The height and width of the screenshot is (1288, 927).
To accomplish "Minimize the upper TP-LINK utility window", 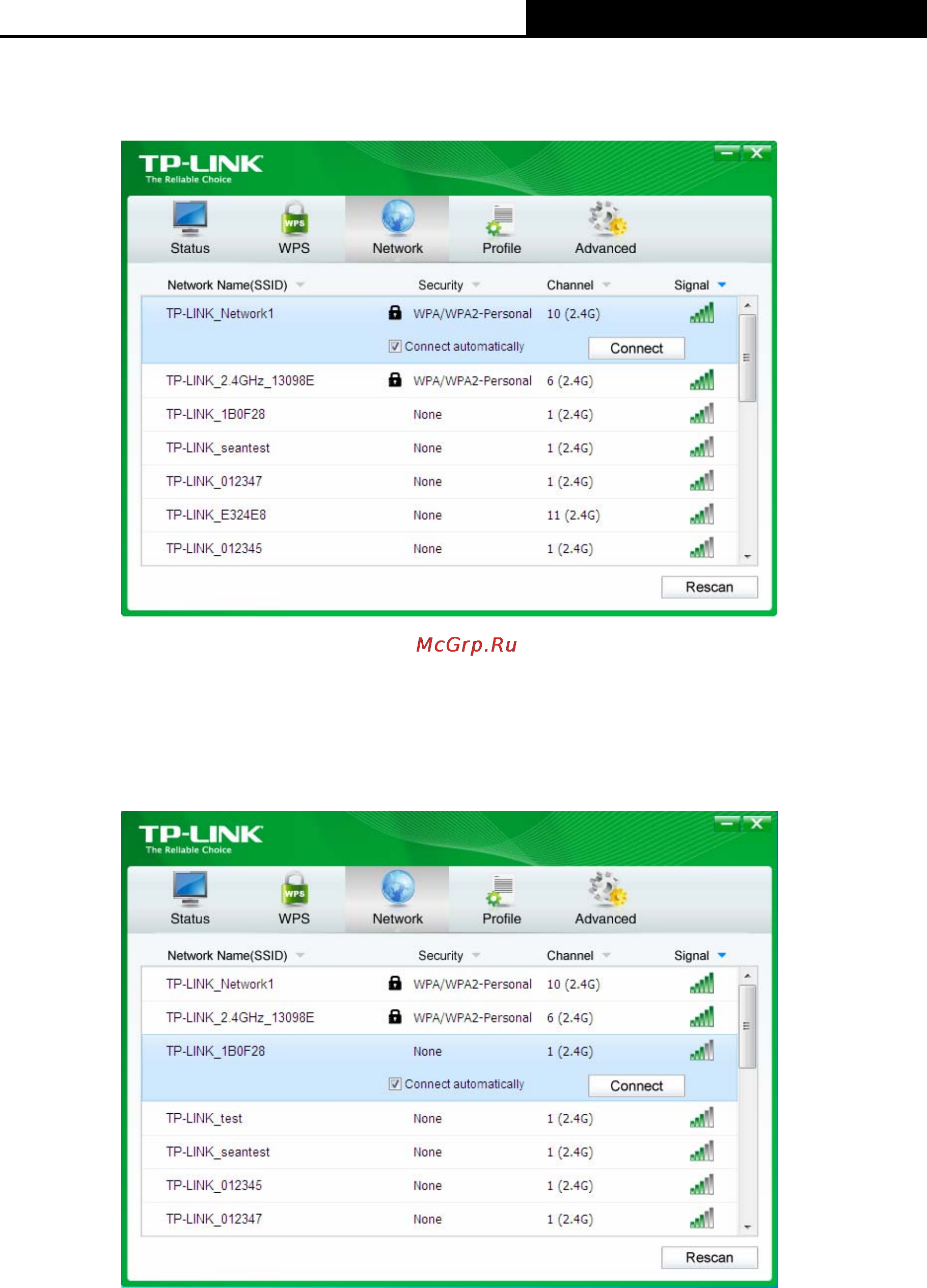I will click(727, 153).
